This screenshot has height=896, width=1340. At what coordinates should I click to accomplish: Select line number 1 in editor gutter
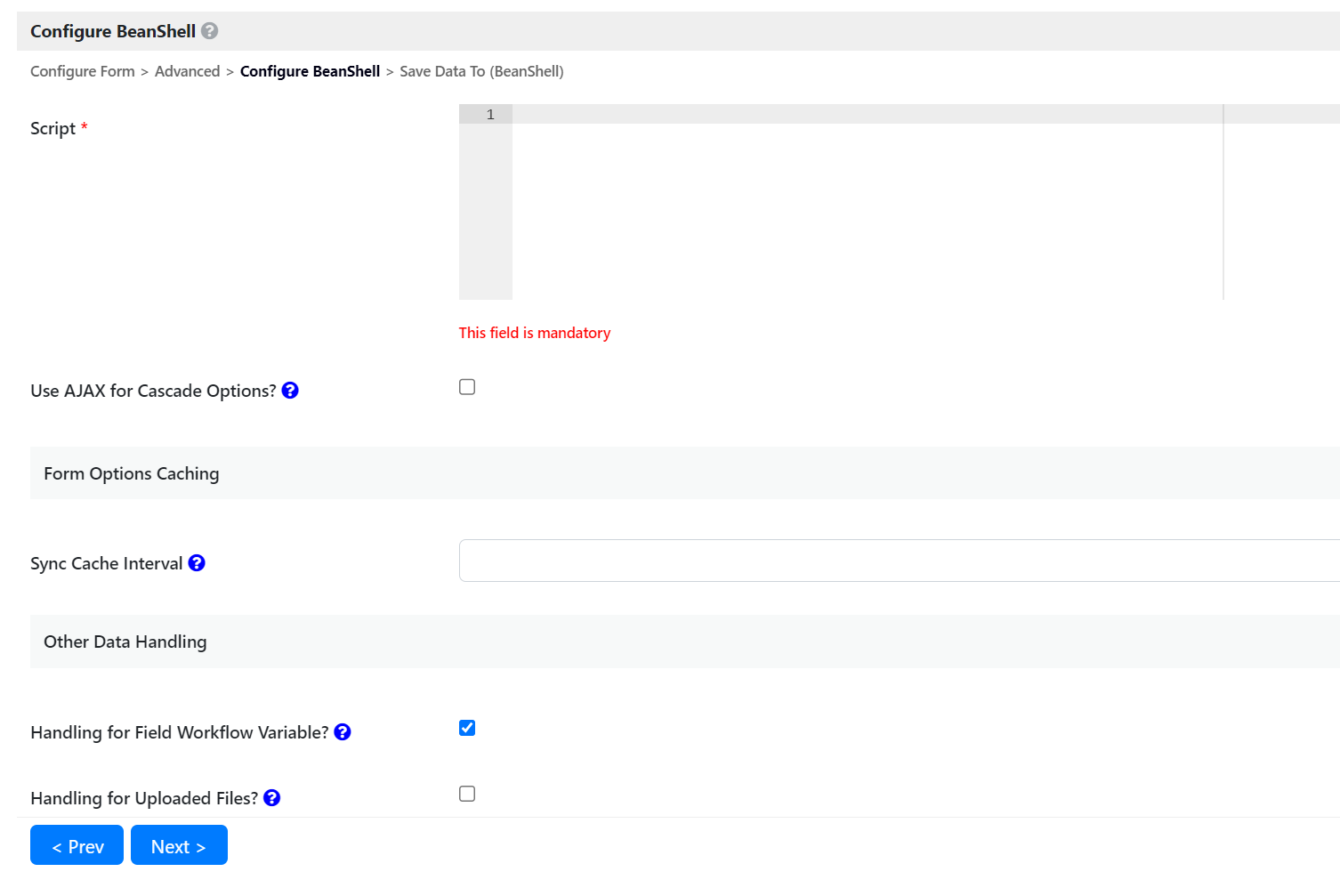[490, 115]
